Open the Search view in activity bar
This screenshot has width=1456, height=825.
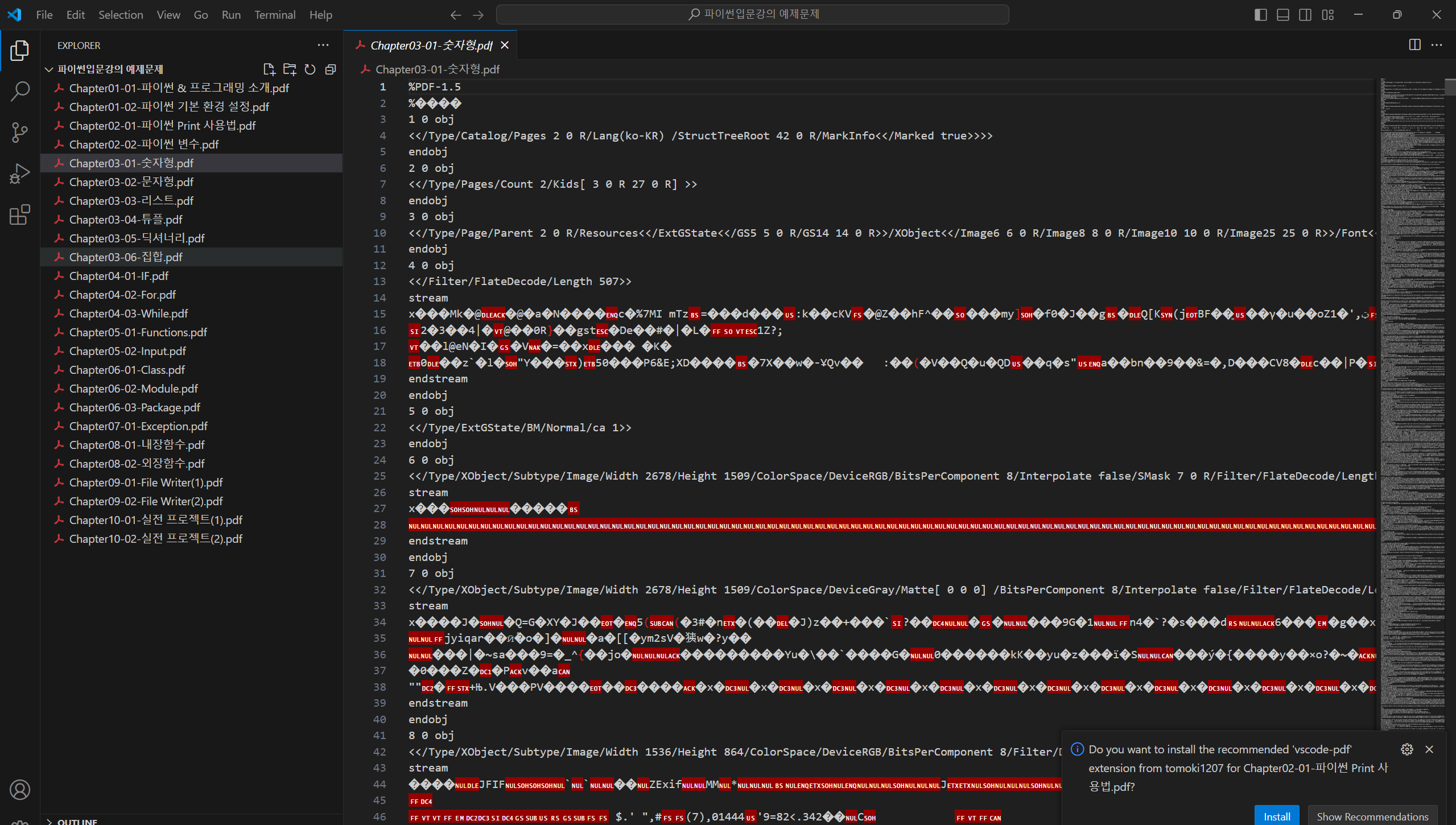pos(20,92)
